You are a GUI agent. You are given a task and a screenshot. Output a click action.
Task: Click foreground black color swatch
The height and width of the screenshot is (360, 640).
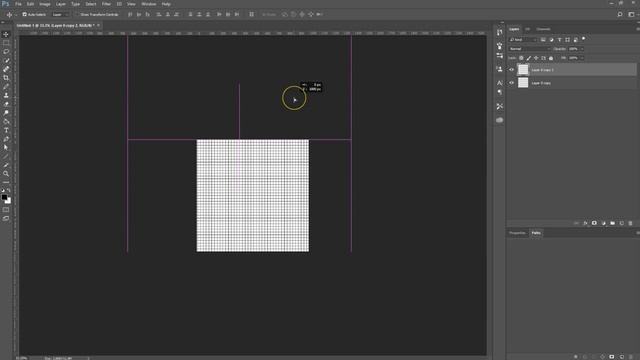(x=4, y=198)
